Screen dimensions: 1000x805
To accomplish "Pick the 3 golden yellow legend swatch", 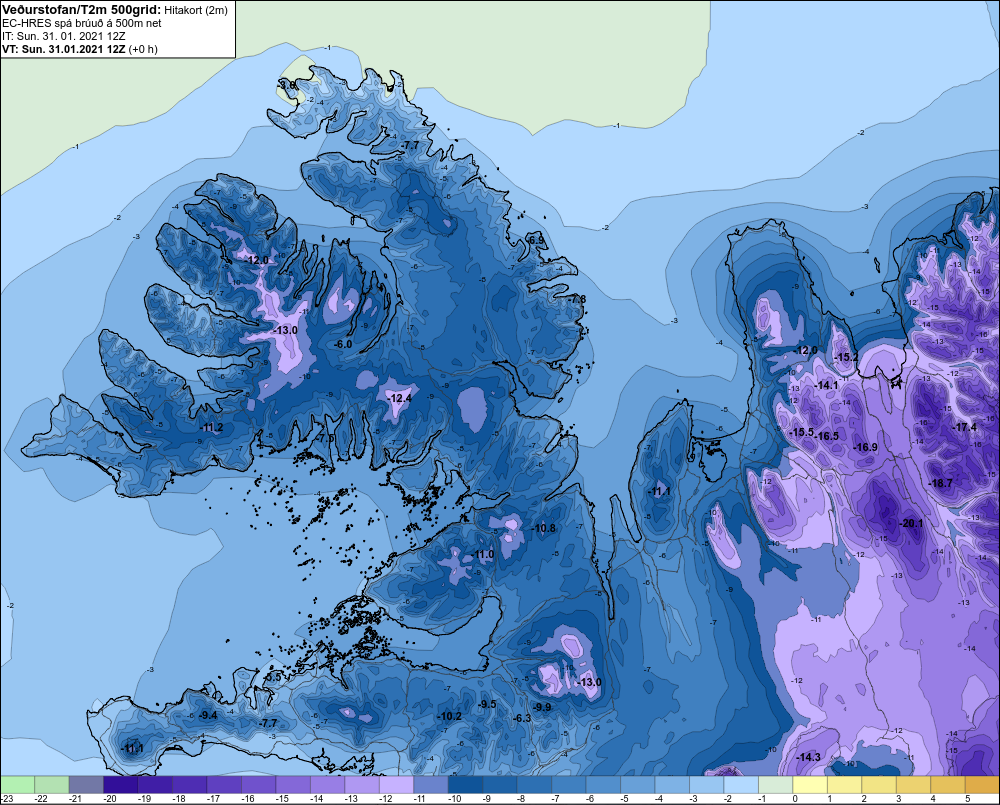I will [x=913, y=785].
